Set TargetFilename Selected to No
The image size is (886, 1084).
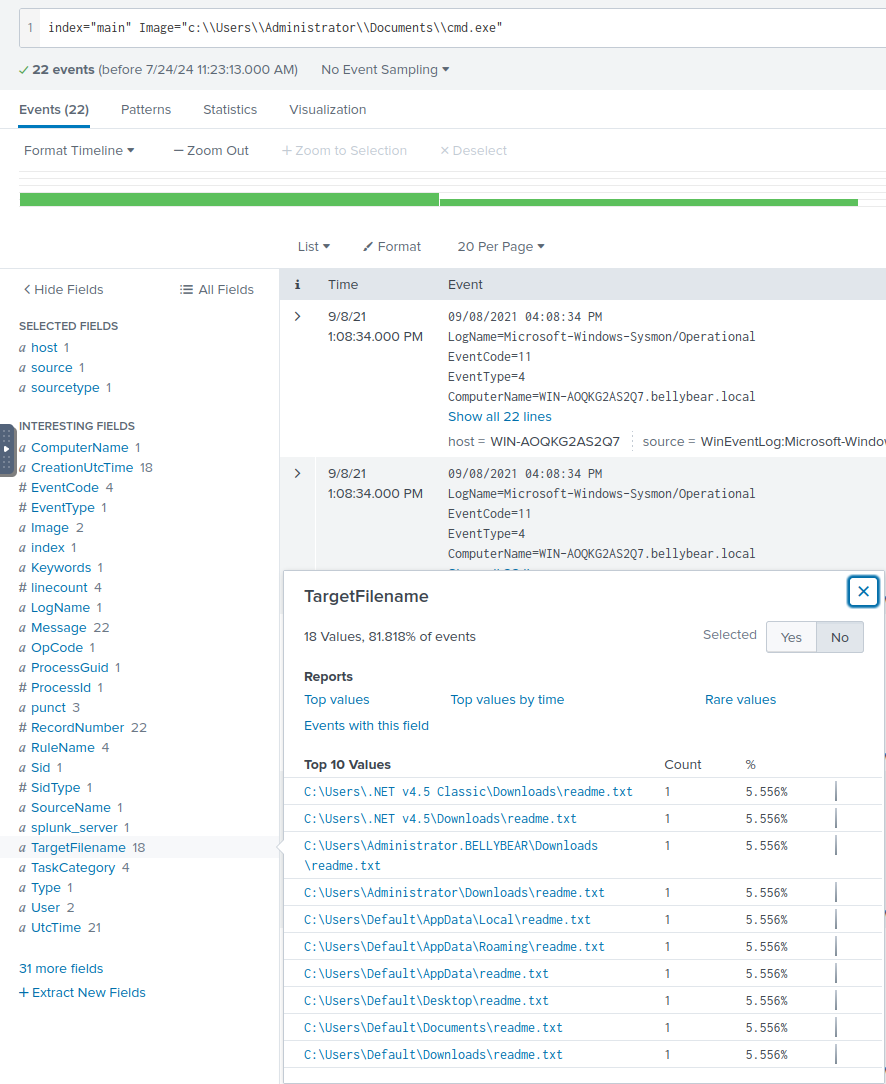pyautogui.click(x=839, y=637)
